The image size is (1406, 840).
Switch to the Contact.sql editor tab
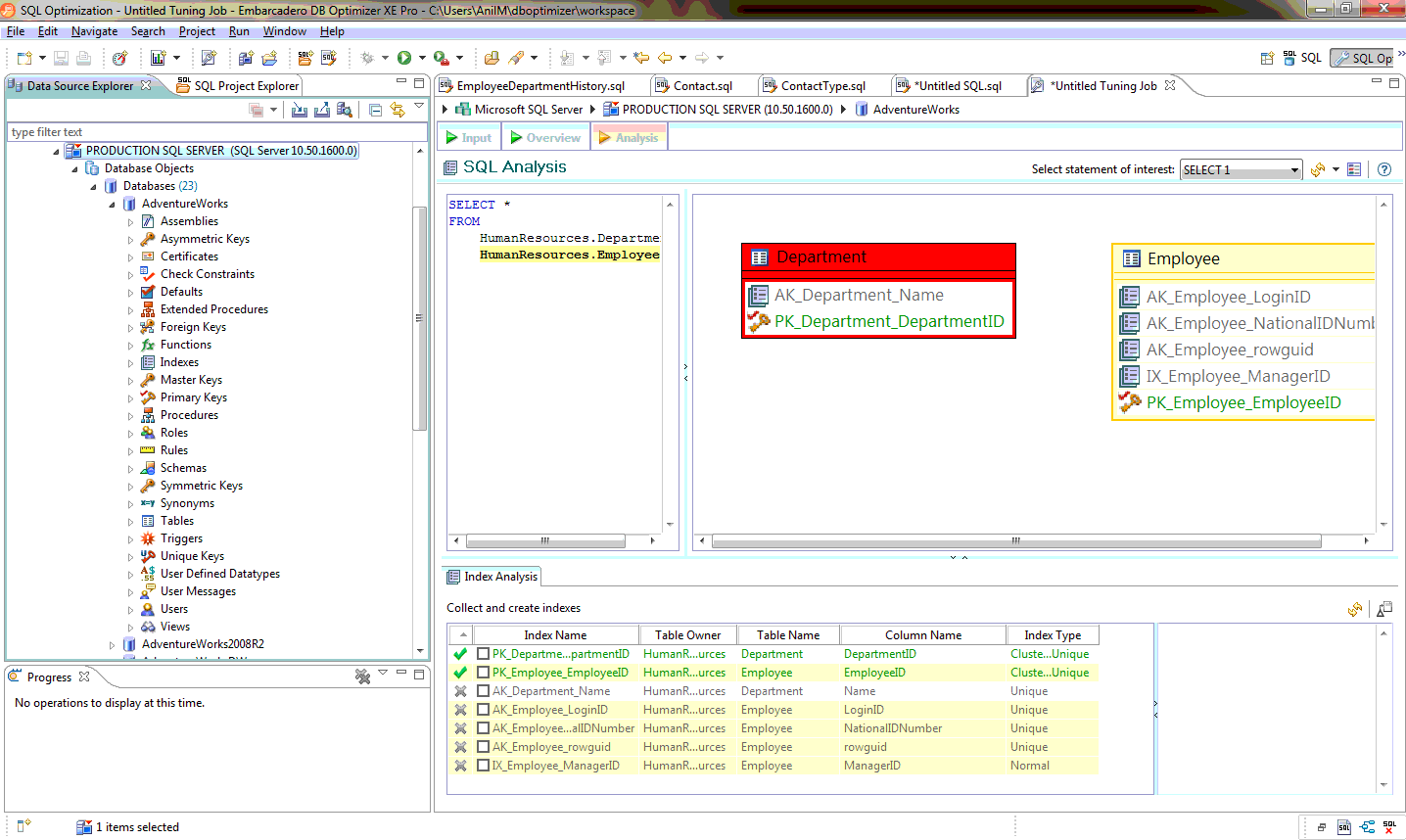(694, 86)
